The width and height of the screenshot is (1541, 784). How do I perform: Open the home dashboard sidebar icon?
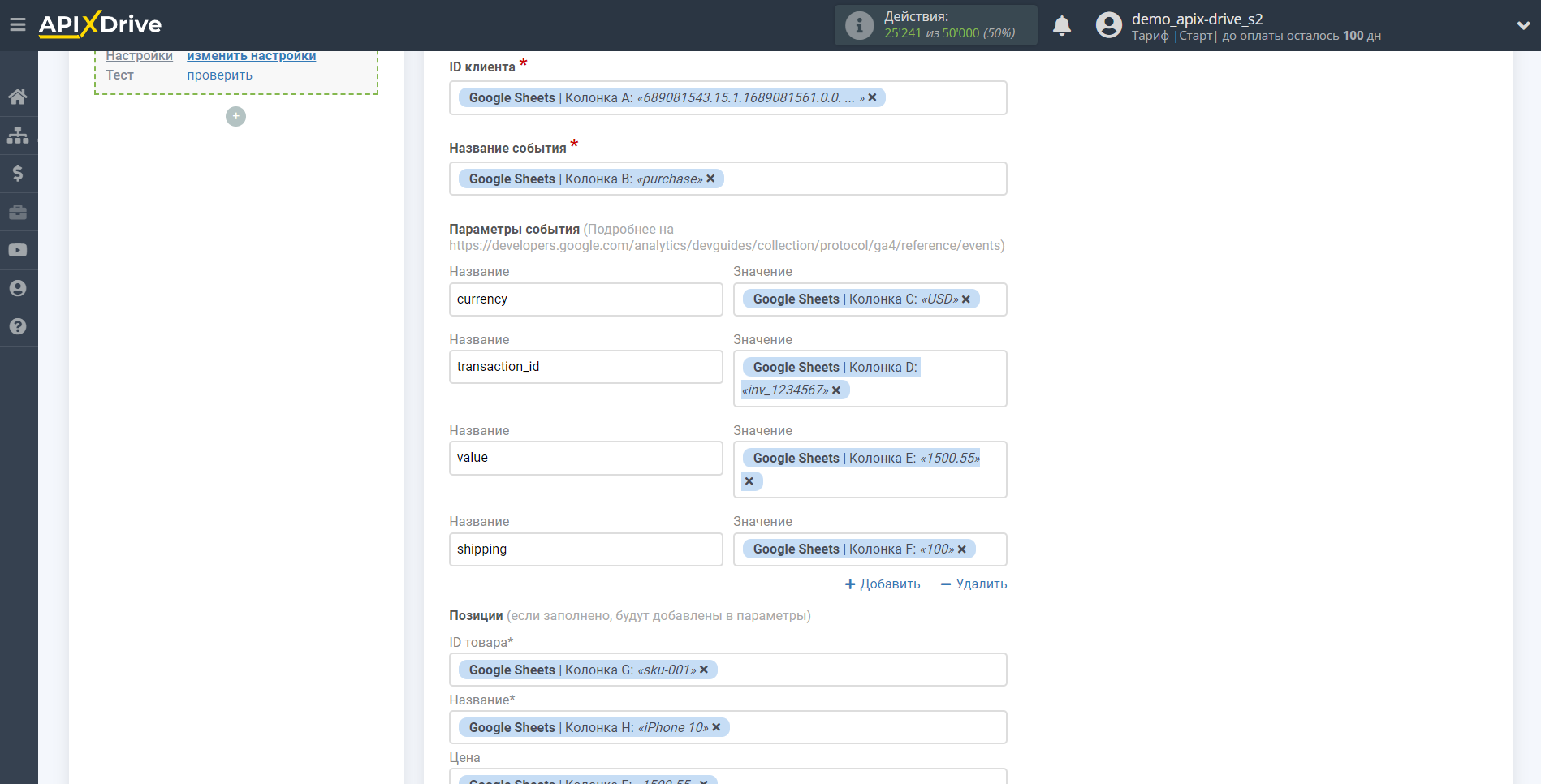(x=18, y=97)
